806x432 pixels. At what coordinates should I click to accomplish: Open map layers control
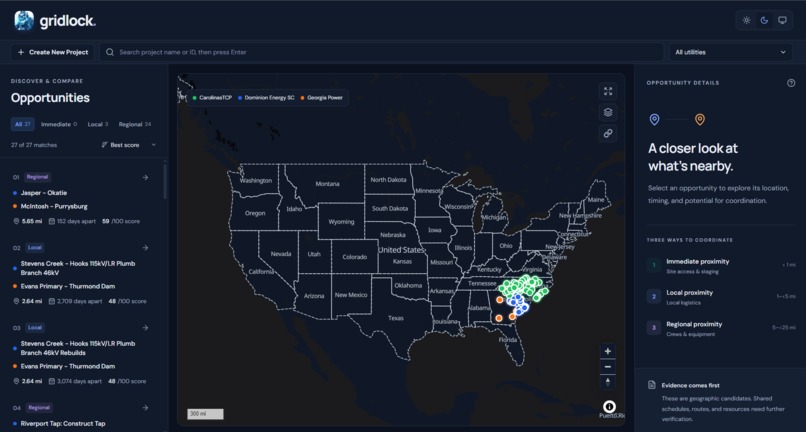point(608,112)
